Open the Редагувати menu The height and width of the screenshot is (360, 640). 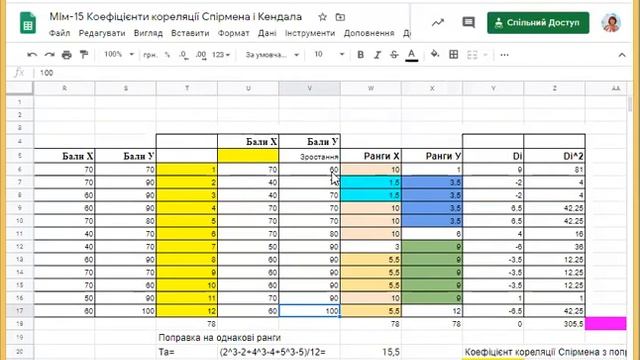pyautogui.click(x=102, y=33)
